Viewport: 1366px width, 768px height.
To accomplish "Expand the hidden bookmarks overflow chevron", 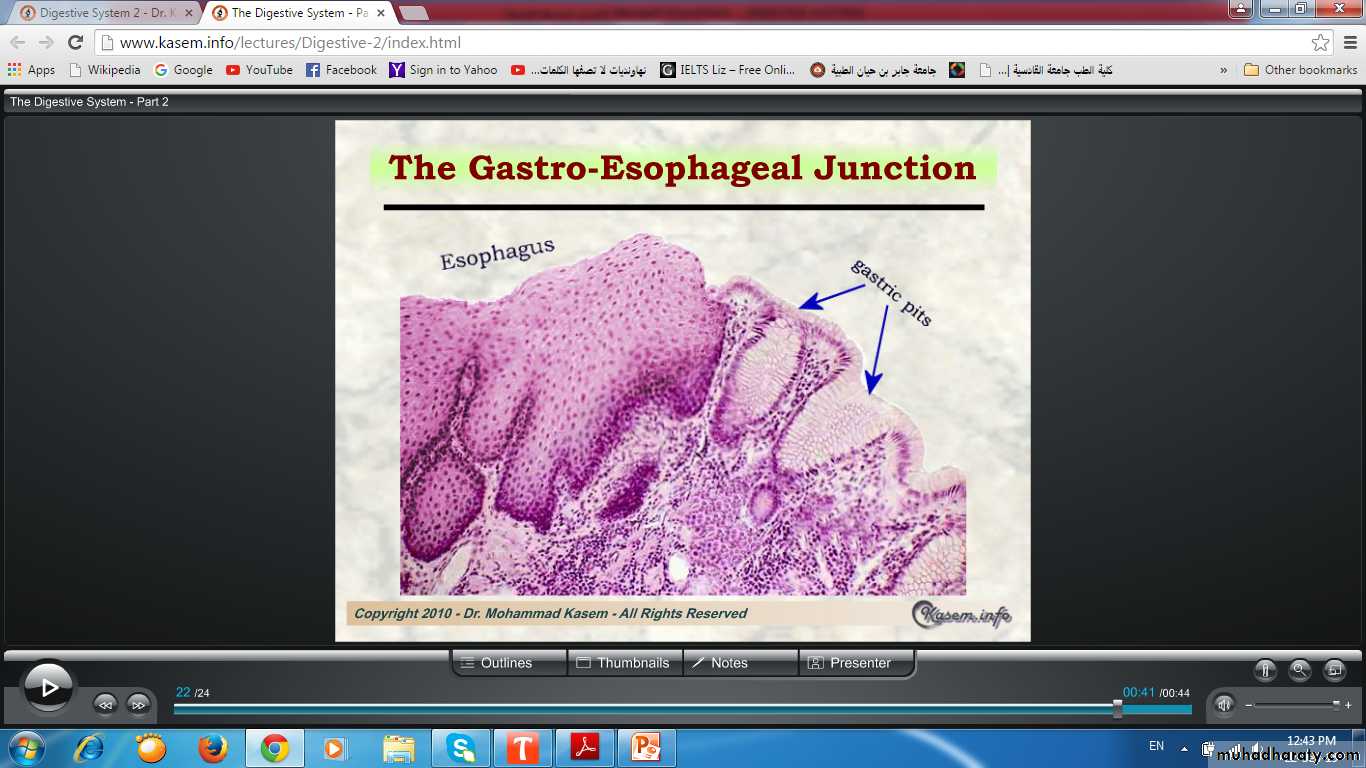I will (x=1224, y=70).
